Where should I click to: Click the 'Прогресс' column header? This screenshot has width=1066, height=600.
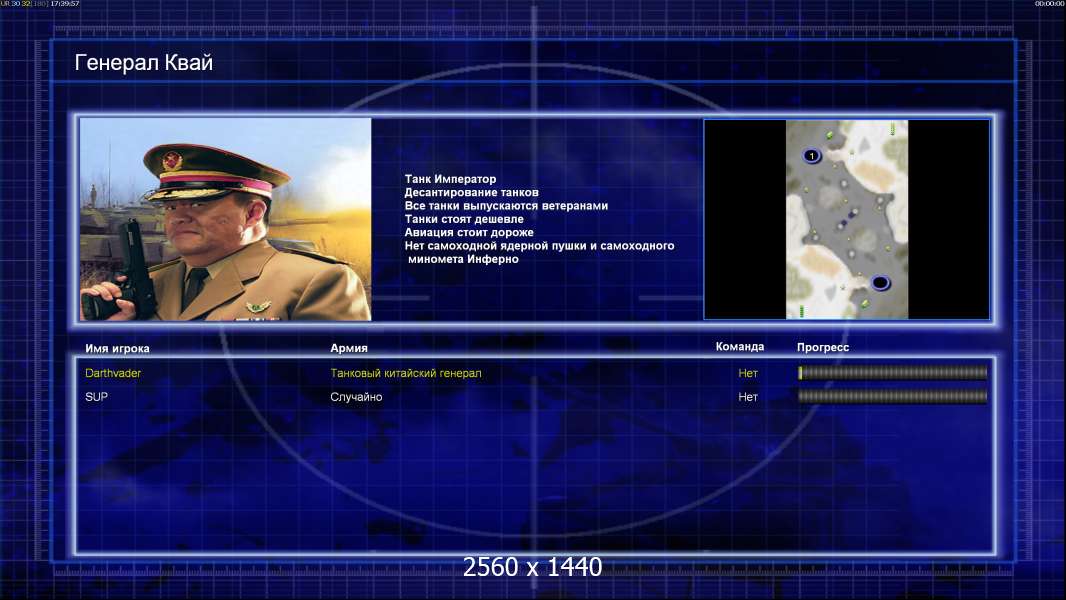[822, 347]
